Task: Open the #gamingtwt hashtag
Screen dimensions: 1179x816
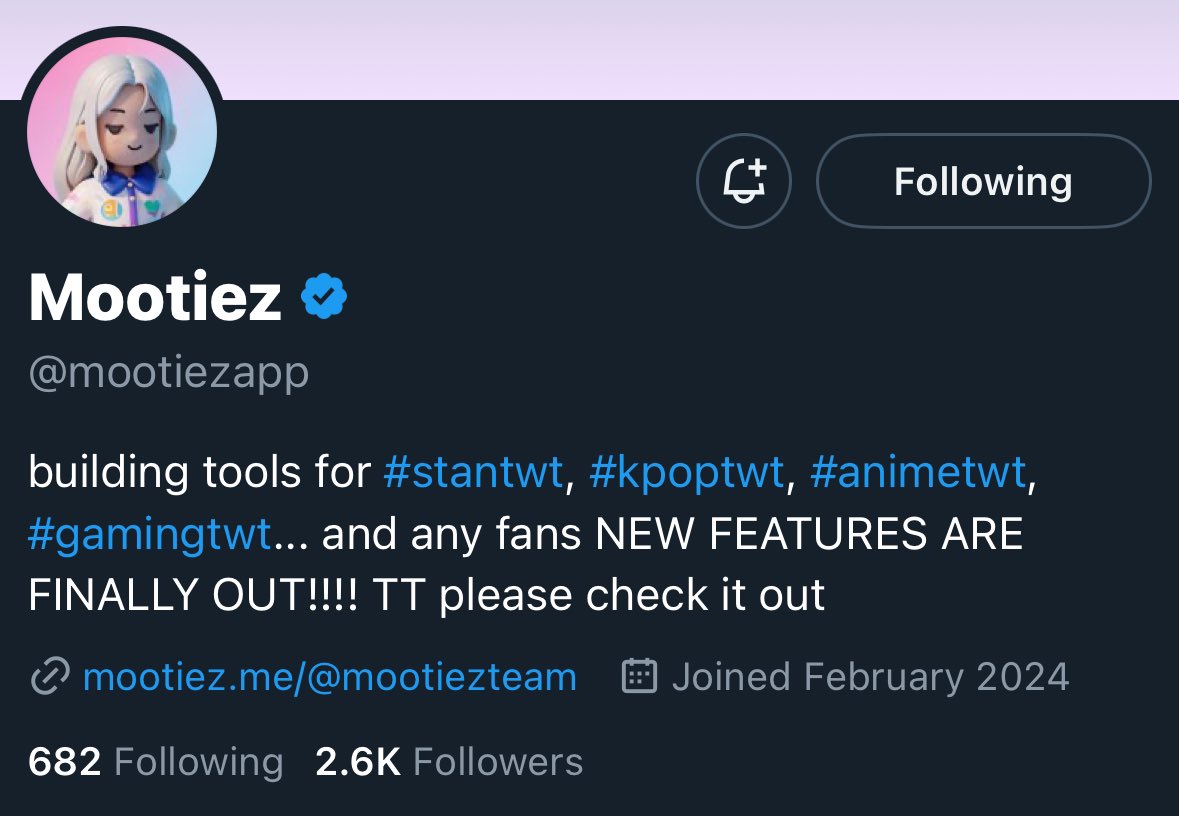Action: pos(150,534)
